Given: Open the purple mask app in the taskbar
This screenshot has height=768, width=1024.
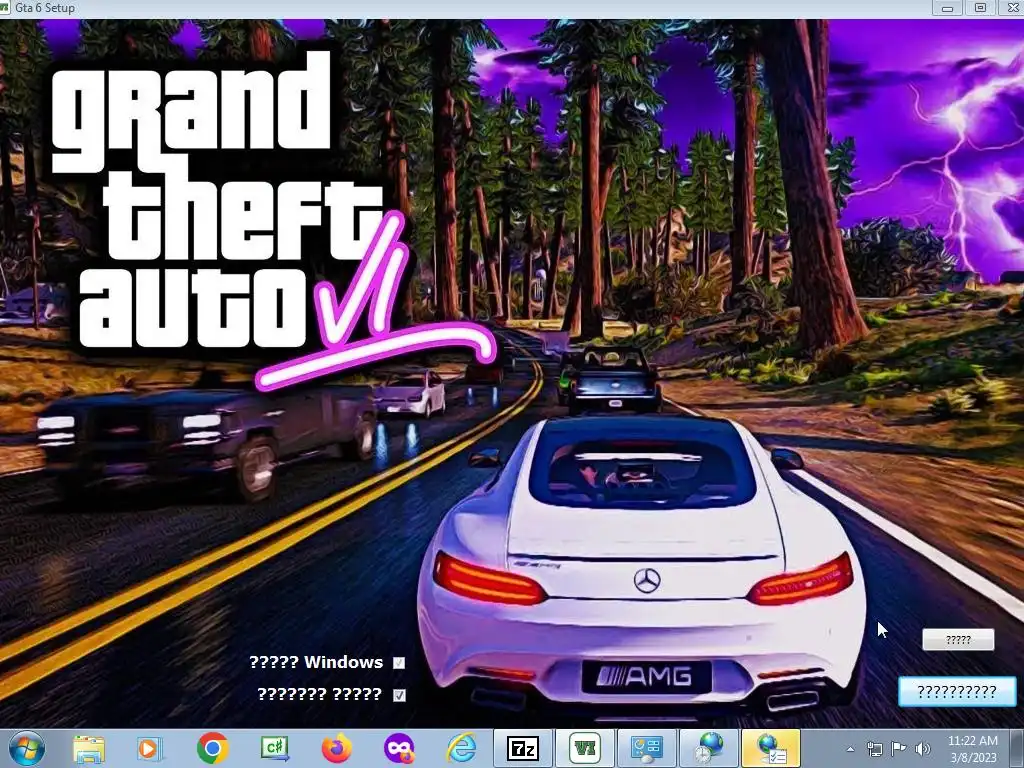Looking at the screenshot, I should 399,748.
